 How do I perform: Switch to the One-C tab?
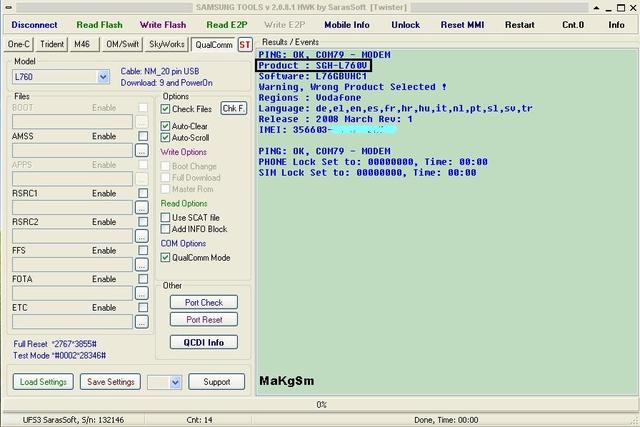click(19, 44)
